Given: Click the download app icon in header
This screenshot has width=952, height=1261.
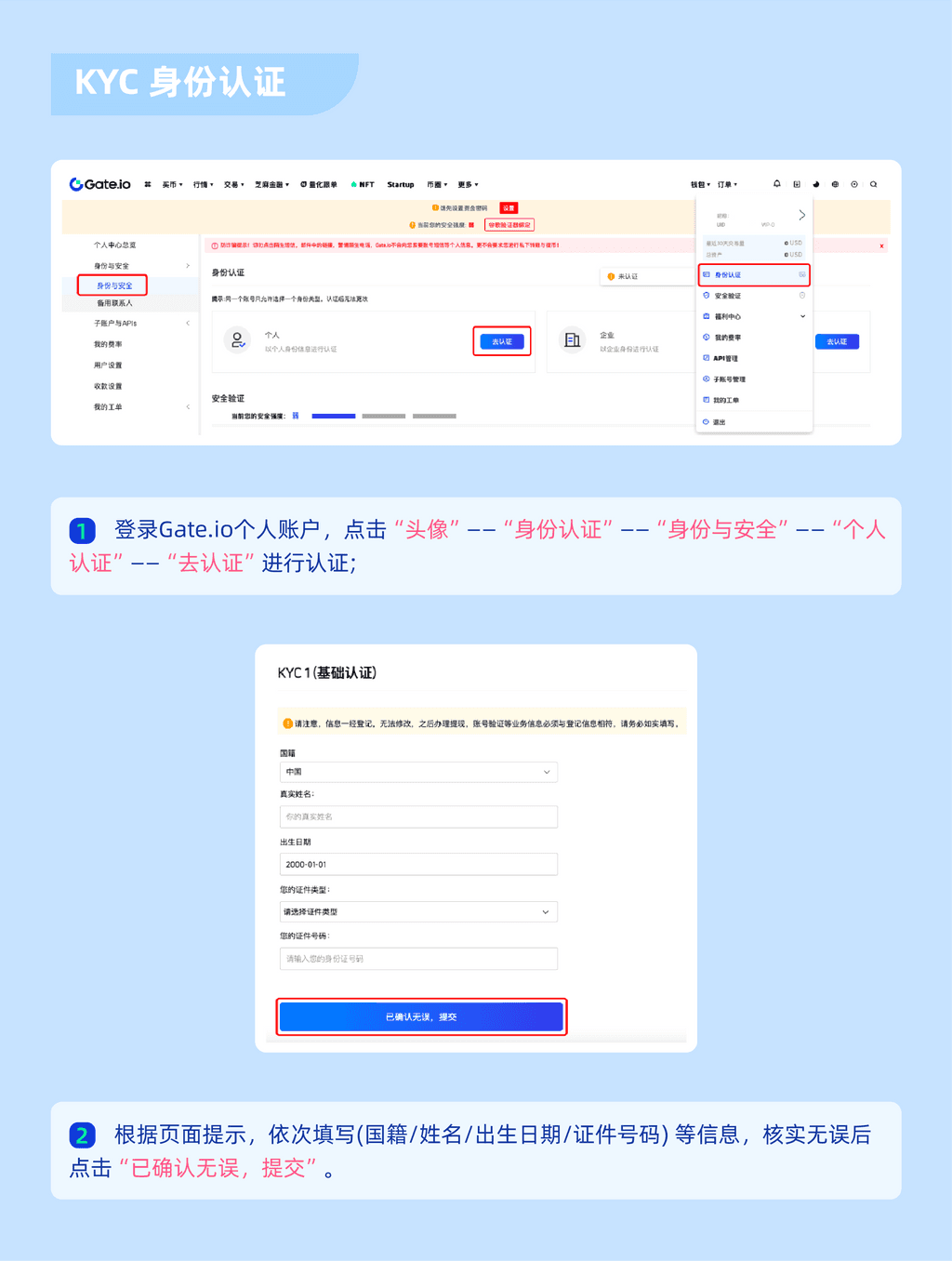Looking at the screenshot, I should click(797, 184).
